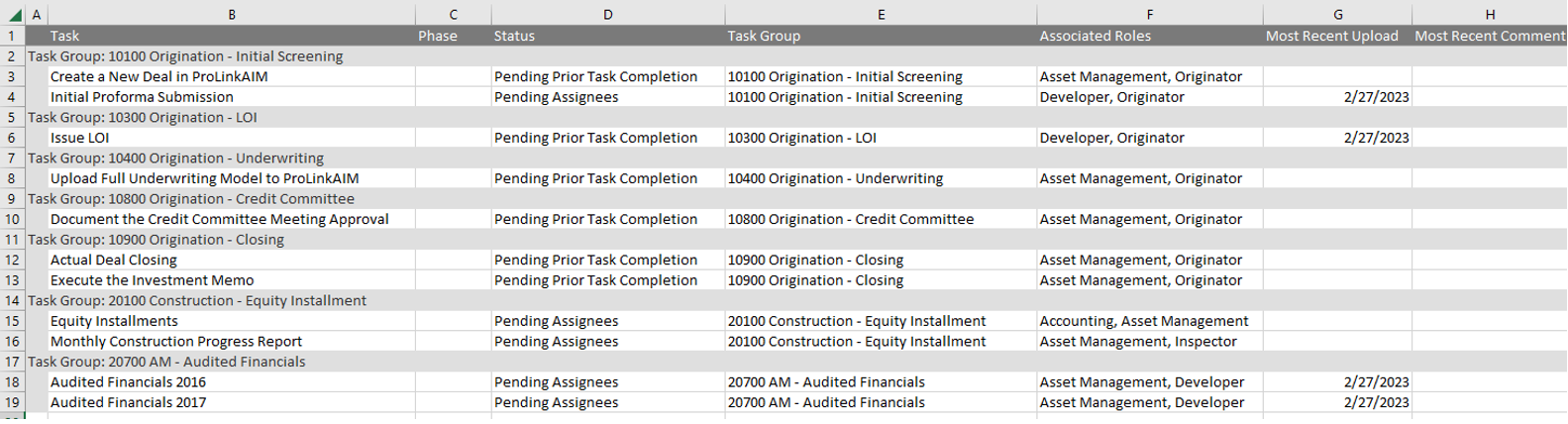The width and height of the screenshot is (1568, 424).
Task: Click the Associated Roles header cell
Action: [x=1149, y=36]
